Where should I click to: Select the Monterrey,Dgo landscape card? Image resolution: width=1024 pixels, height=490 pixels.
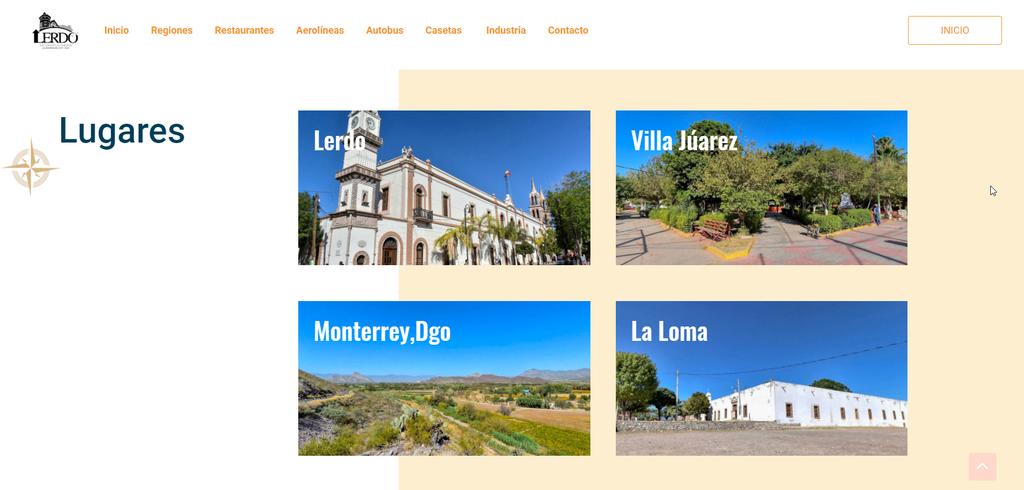pyautogui.click(x=444, y=378)
